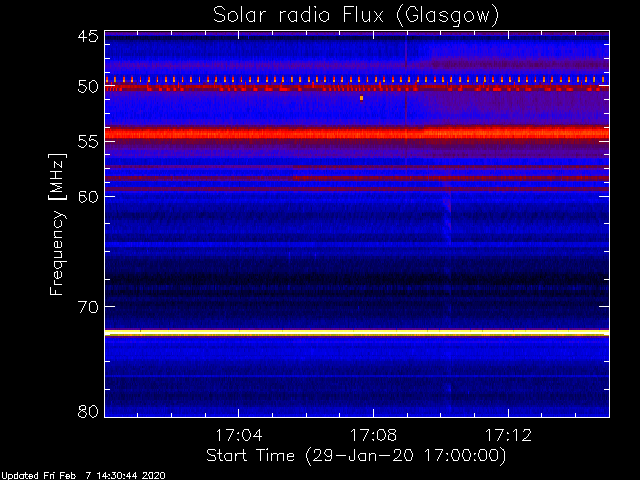Image resolution: width=640 pixels, height=480 pixels.
Task: Select the 'Start Time (29-Jan-20 17:00:00)' label
Action: [x=356, y=456]
